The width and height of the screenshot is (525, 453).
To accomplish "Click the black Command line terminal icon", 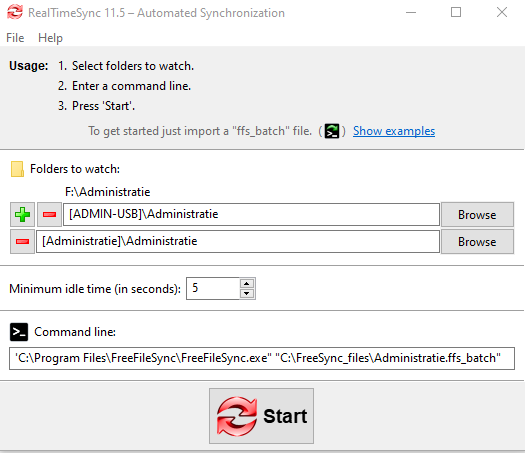I will [19, 332].
